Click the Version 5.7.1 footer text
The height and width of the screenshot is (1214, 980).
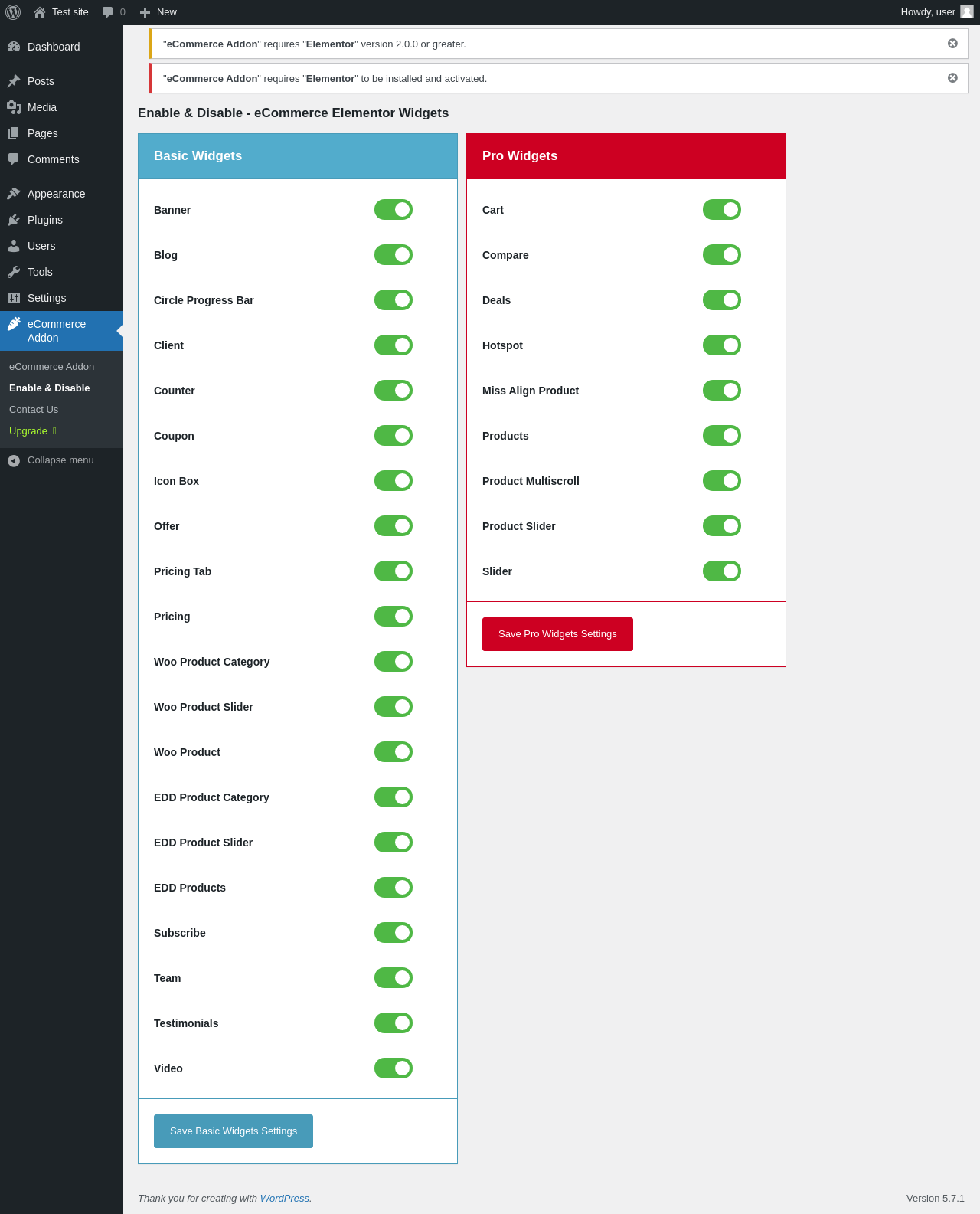(x=936, y=1199)
